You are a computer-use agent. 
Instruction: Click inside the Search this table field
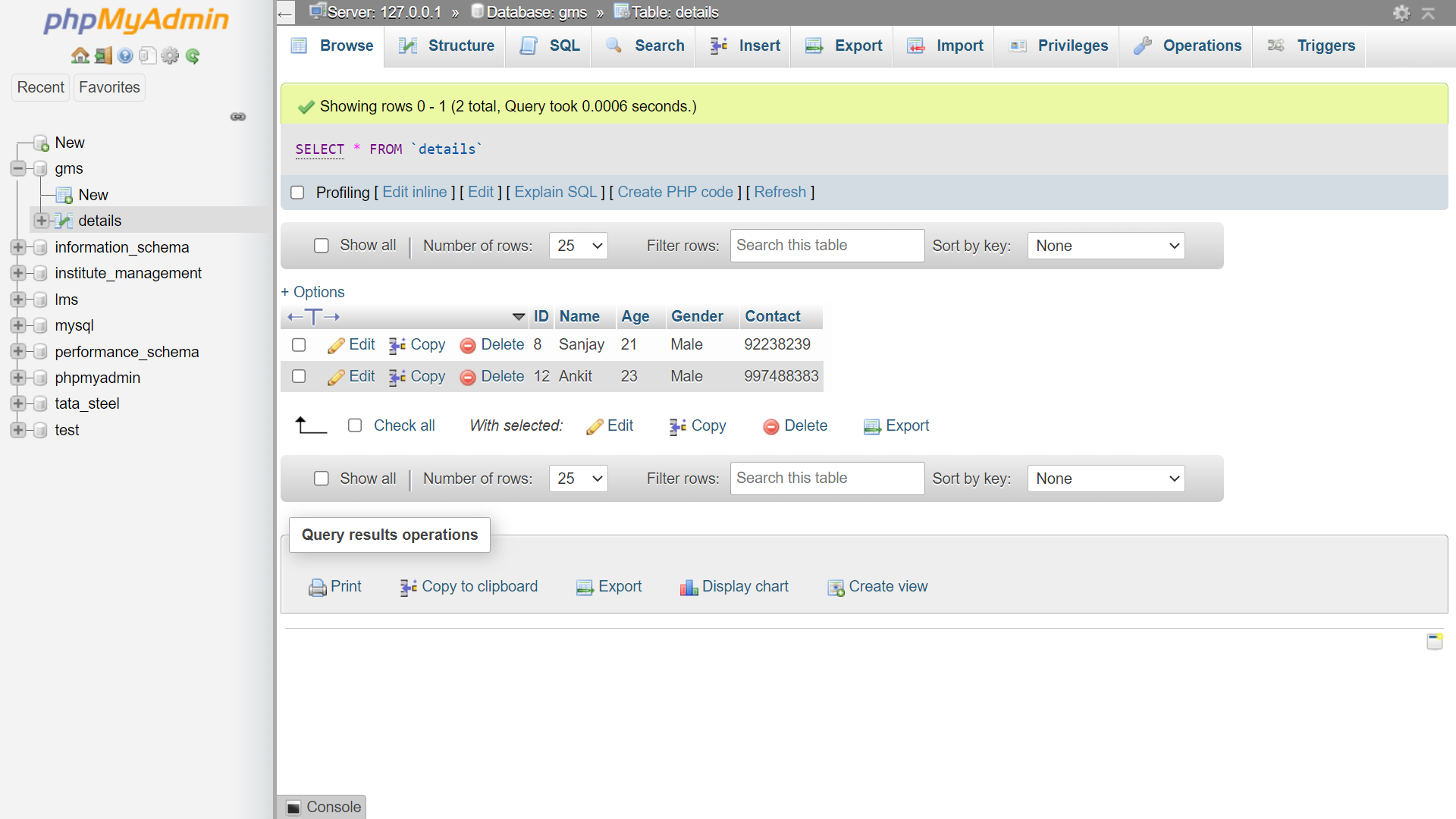(x=827, y=246)
